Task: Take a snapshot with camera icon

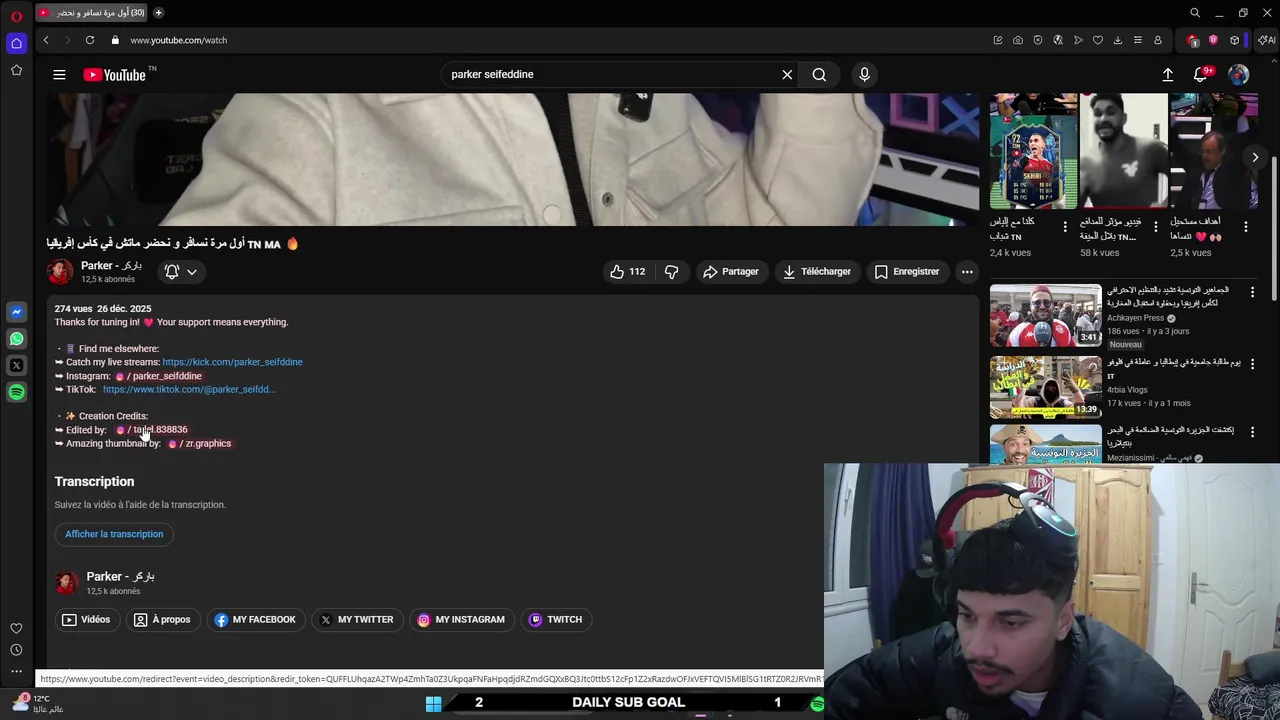Action: click(1018, 40)
